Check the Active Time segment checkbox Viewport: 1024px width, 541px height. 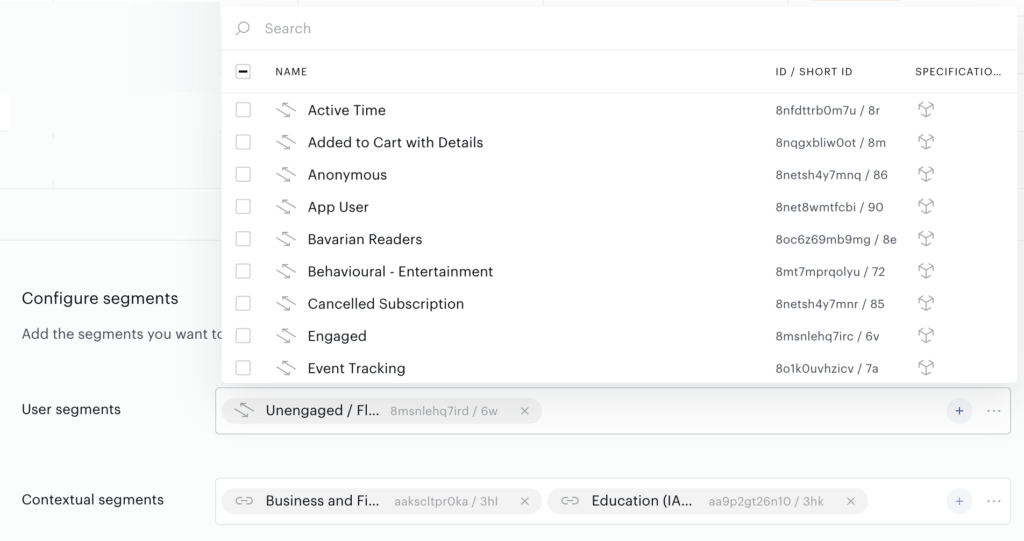point(243,110)
